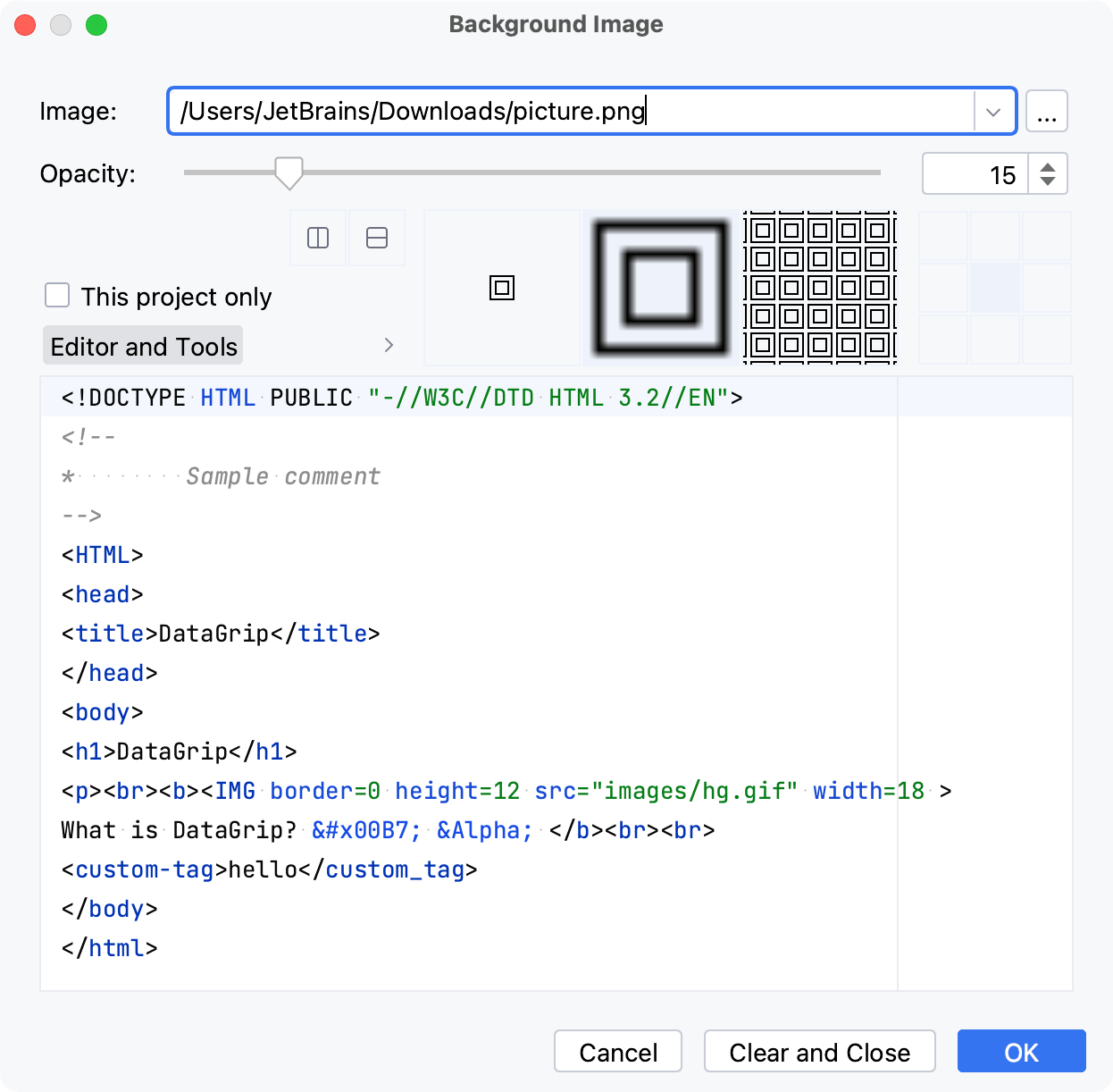The width and height of the screenshot is (1113, 1092).
Task: Select the bottom-right anchor grid cell
Action: (1046, 340)
